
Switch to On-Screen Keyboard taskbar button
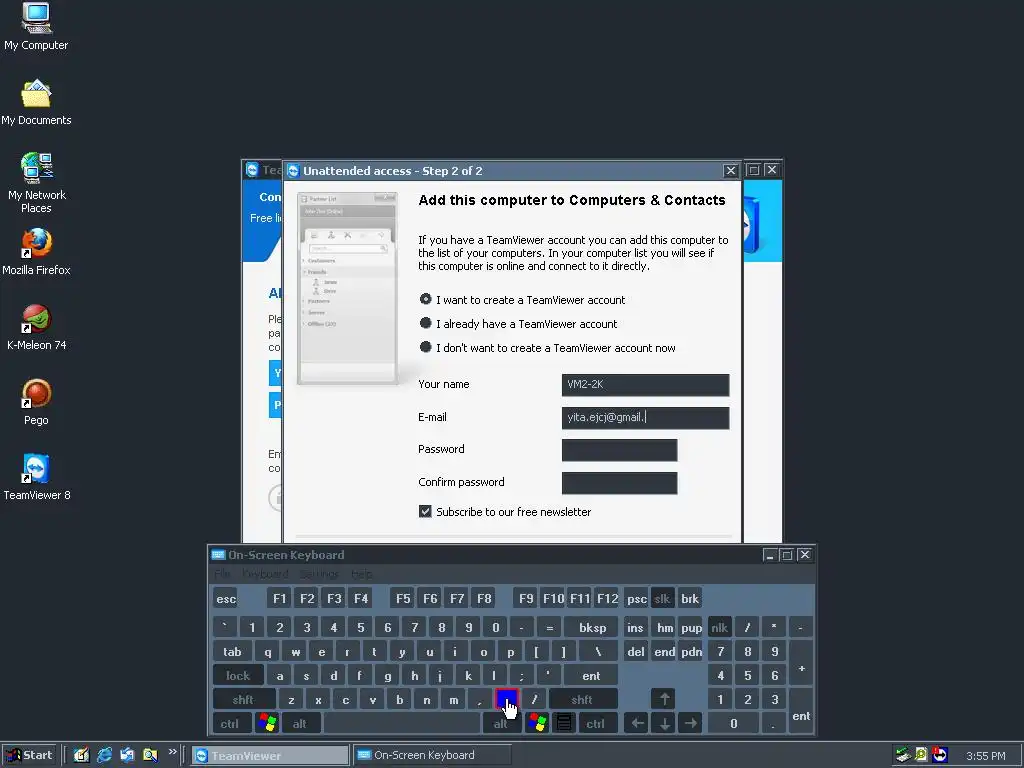(x=432, y=755)
